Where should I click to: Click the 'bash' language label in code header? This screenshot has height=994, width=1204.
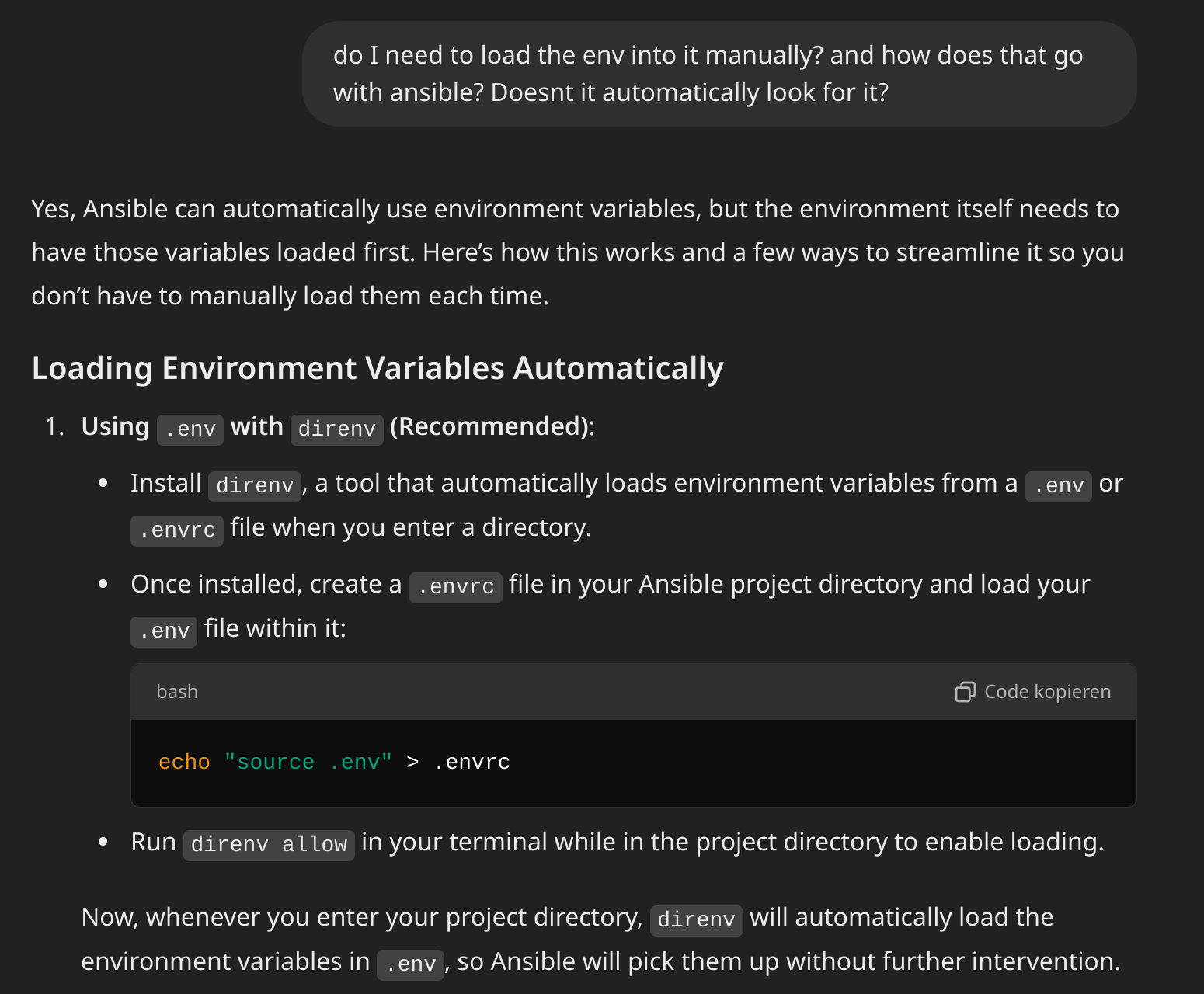click(177, 692)
